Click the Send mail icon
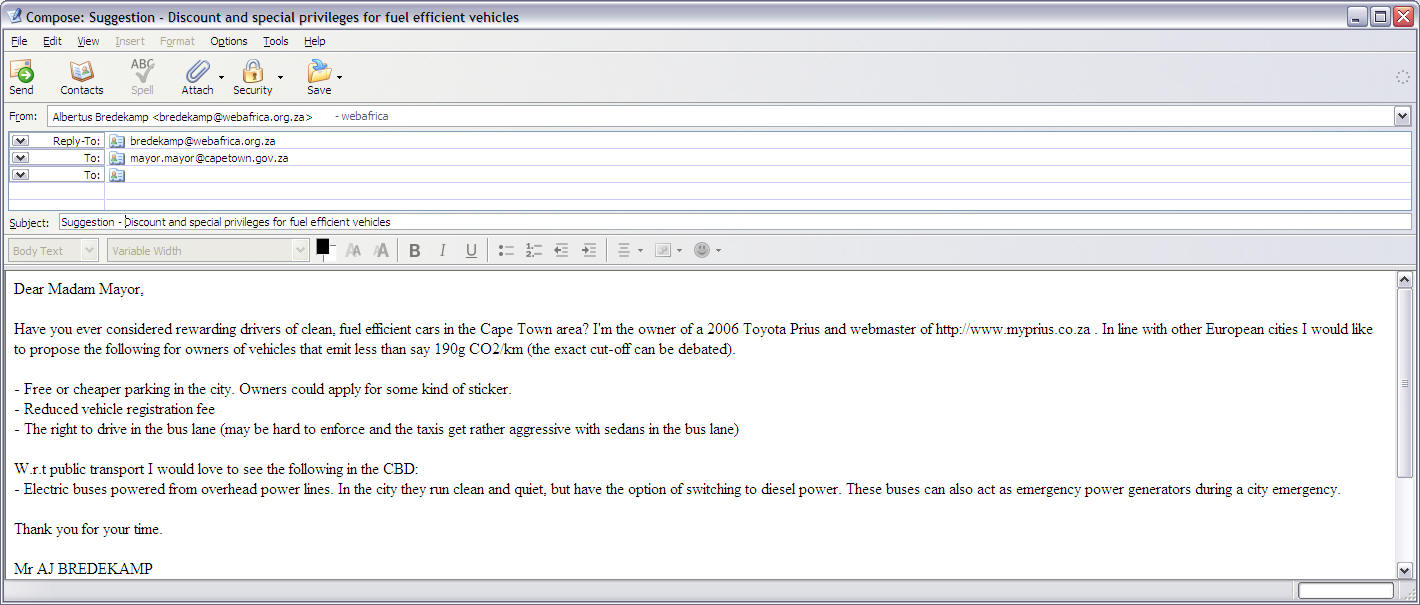Viewport: 1420px width, 605px height. [x=21, y=71]
